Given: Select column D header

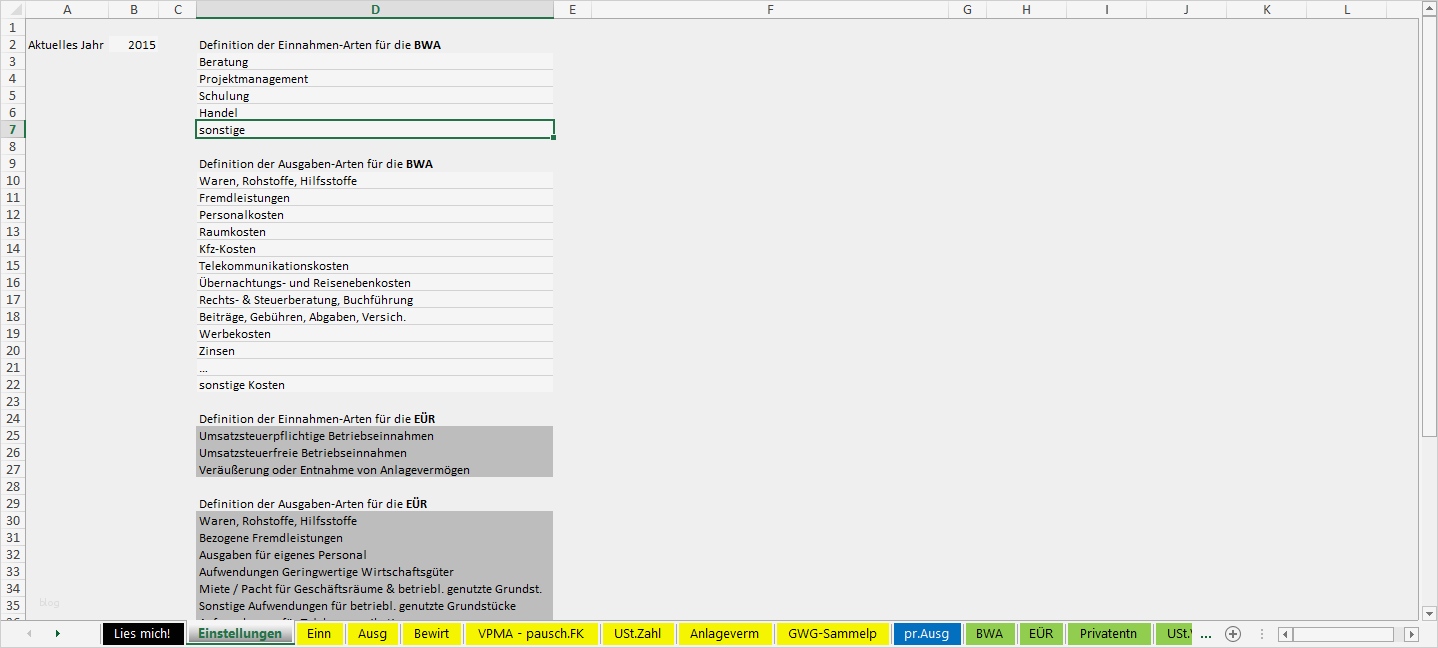Looking at the screenshot, I should (x=375, y=9).
